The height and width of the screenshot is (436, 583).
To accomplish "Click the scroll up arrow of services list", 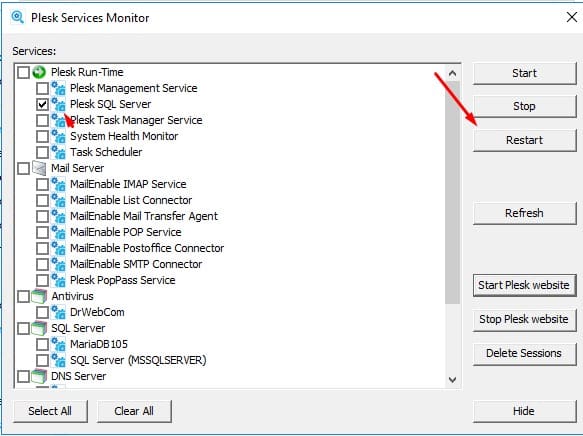I will click(452, 73).
